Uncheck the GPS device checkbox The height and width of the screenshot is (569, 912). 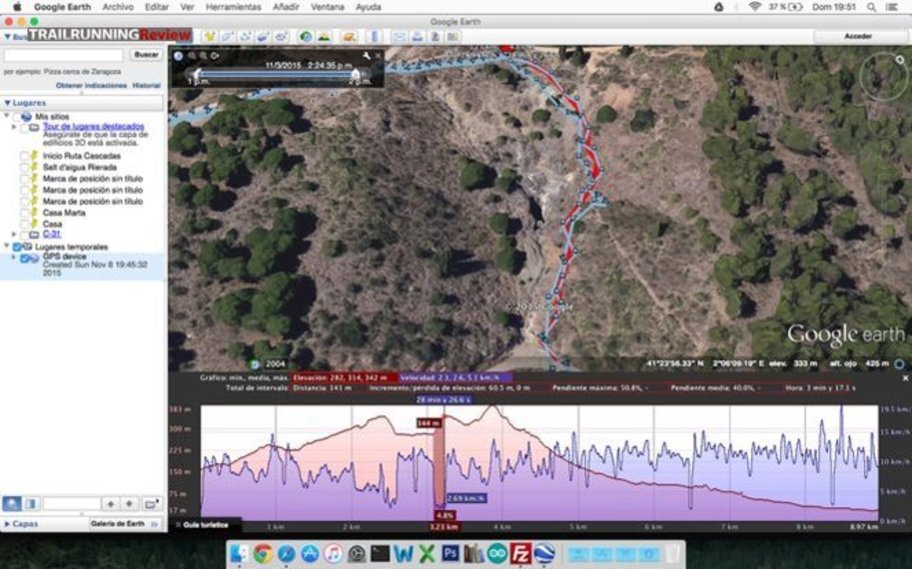pos(24,258)
